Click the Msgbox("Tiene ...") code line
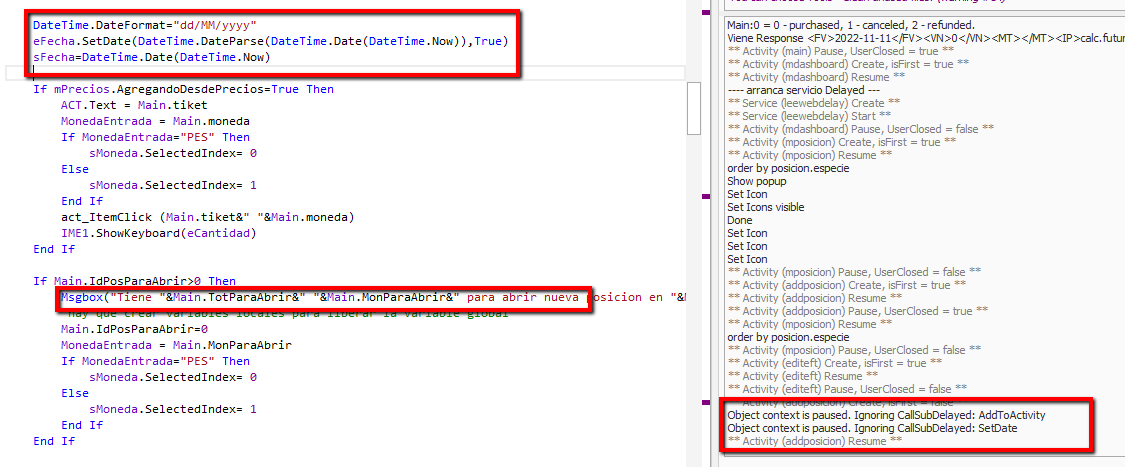The height and width of the screenshot is (467, 1125). pos(373,297)
